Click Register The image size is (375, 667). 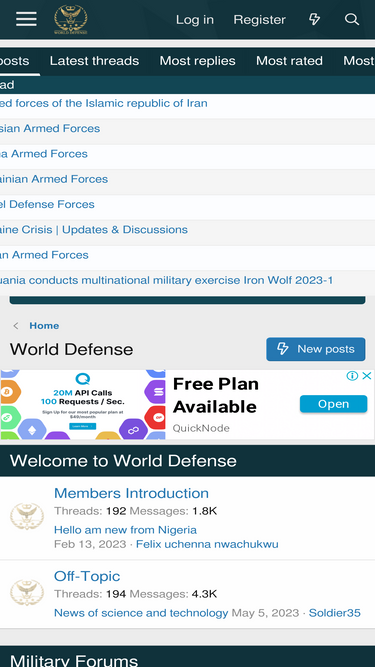(259, 20)
